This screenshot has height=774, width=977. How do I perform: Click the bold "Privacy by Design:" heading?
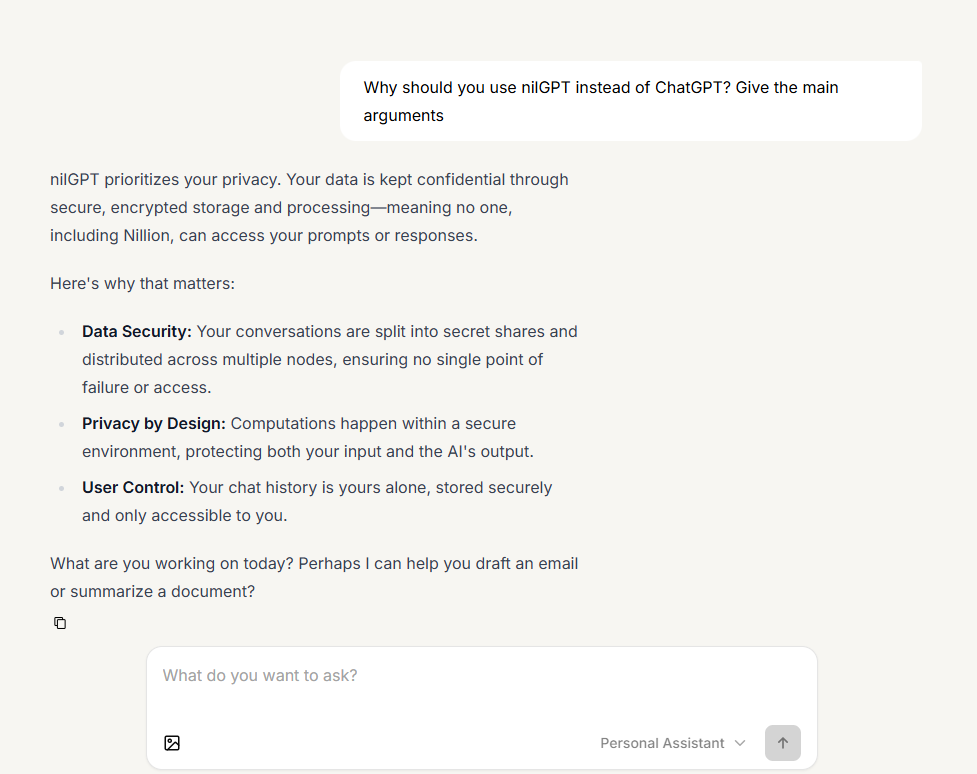pos(154,423)
